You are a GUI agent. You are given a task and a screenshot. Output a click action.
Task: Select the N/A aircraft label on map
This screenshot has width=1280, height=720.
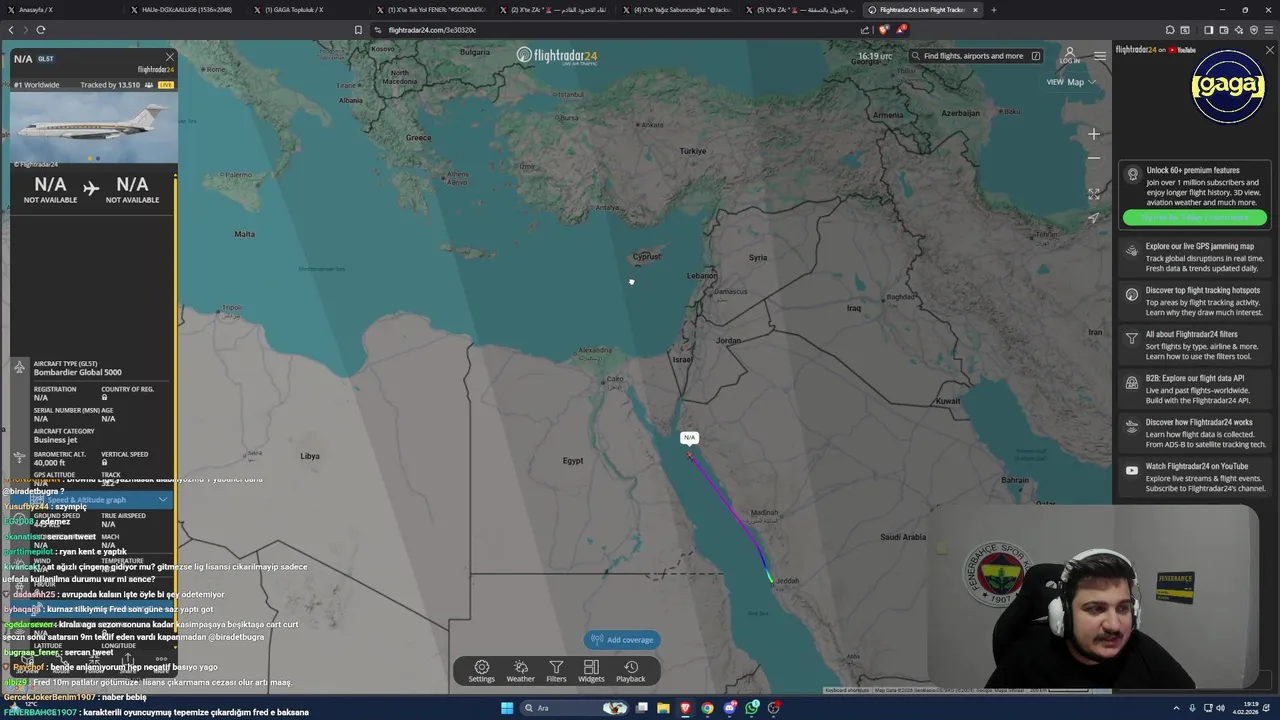pyautogui.click(x=689, y=437)
